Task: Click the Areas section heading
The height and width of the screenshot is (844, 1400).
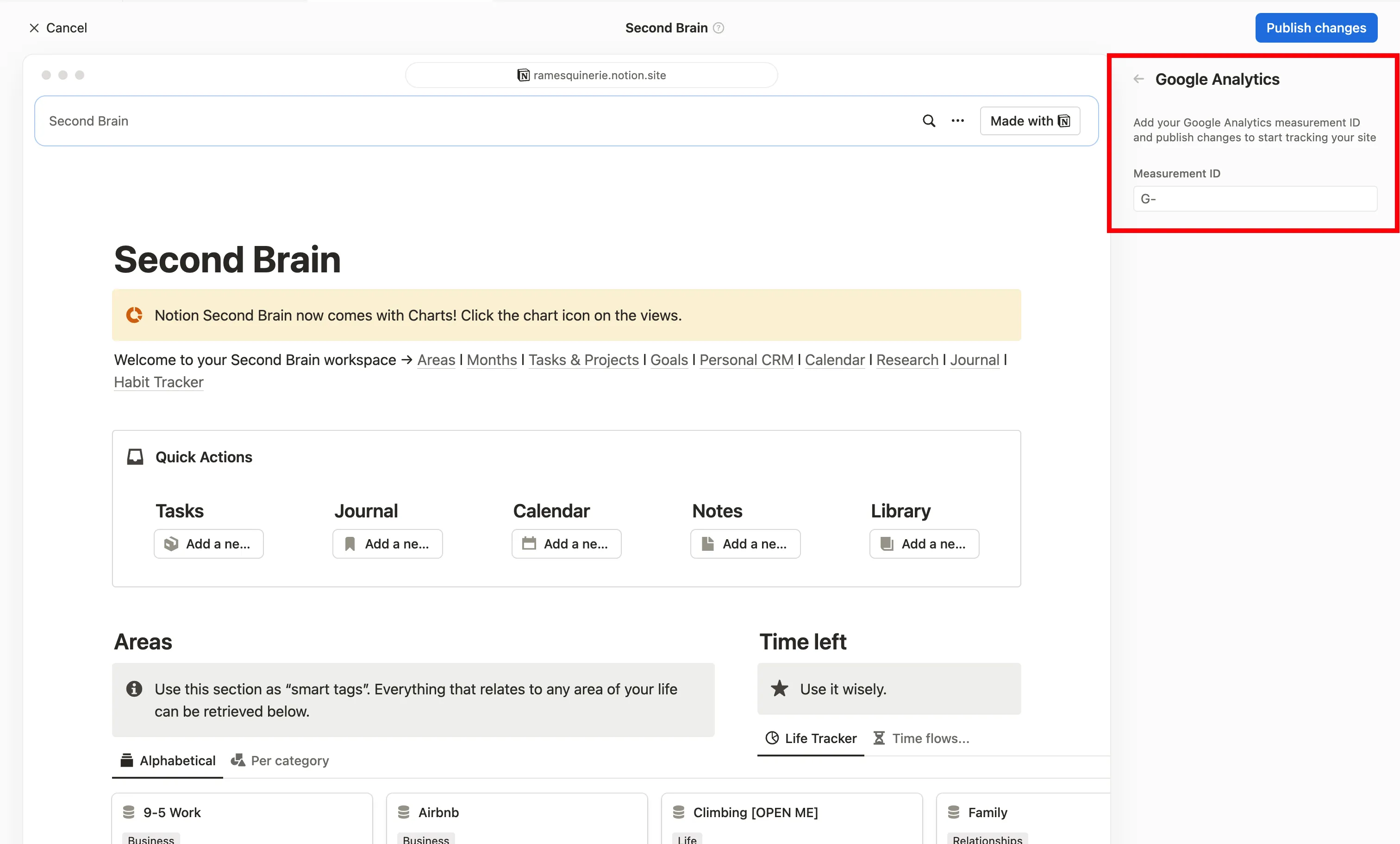Action: (x=143, y=642)
